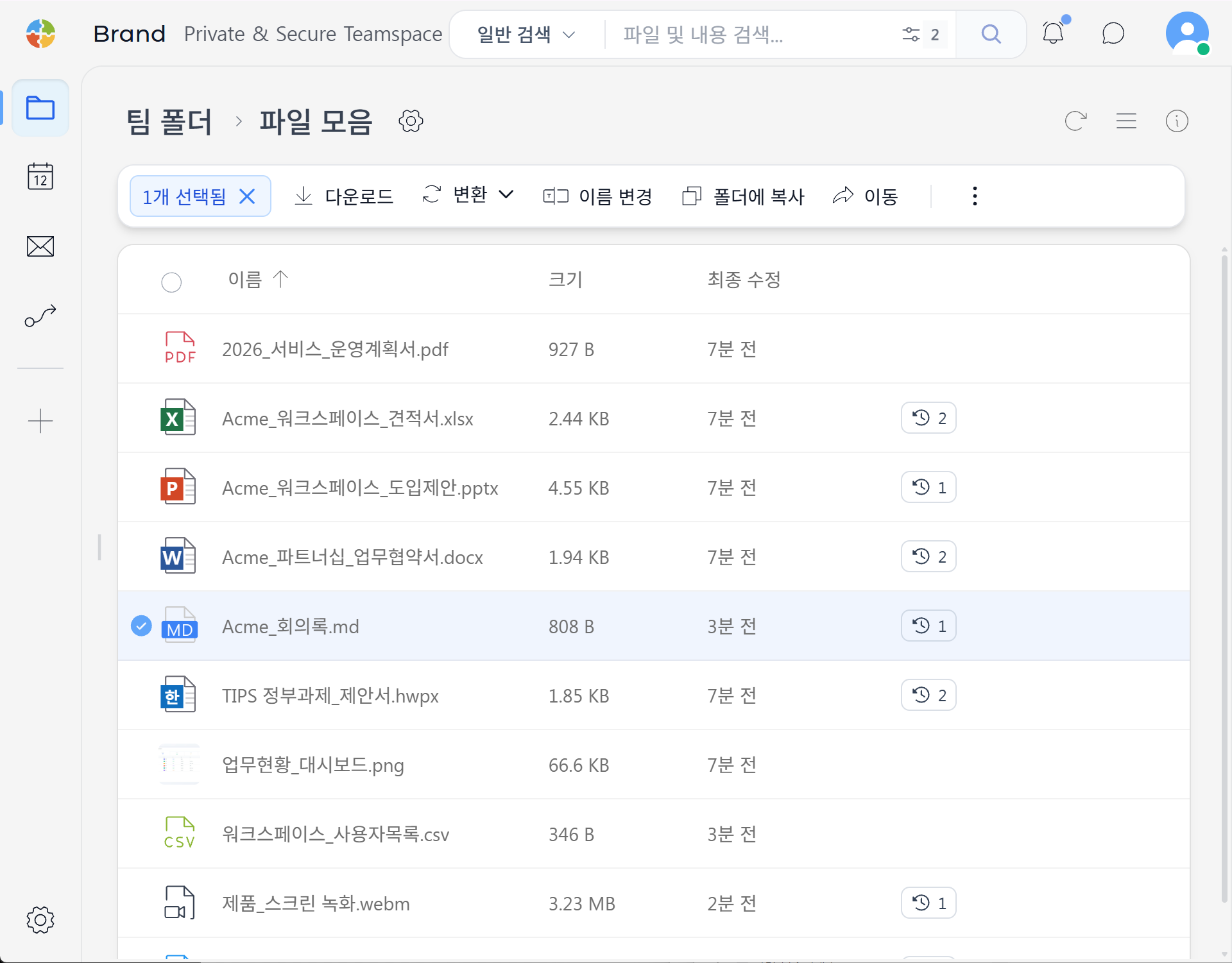Open sidebar settings gear at bottom
Screen dimensions: 1232x963
coord(40,920)
